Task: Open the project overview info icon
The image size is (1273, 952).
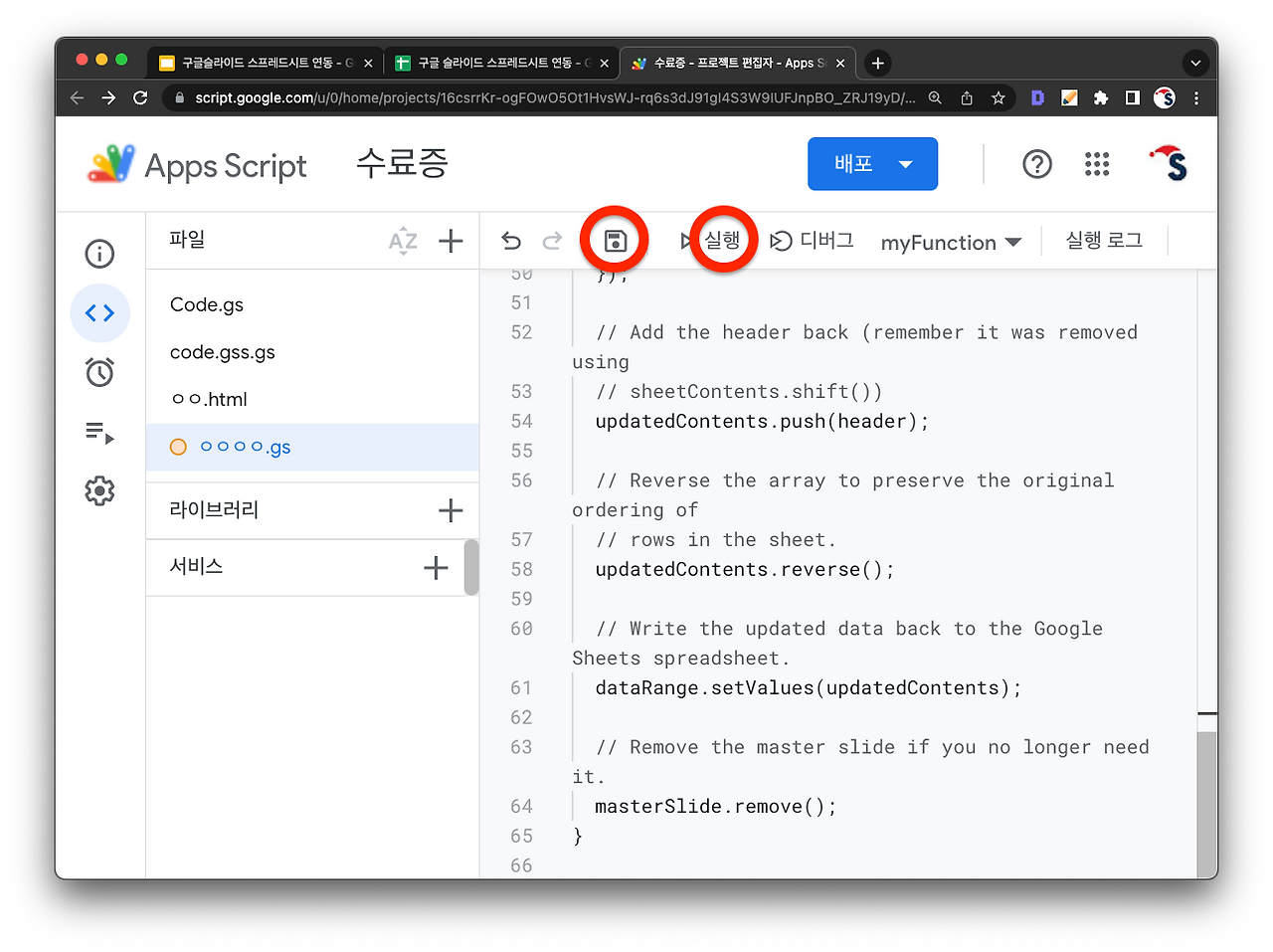Action: coord(99,254)
